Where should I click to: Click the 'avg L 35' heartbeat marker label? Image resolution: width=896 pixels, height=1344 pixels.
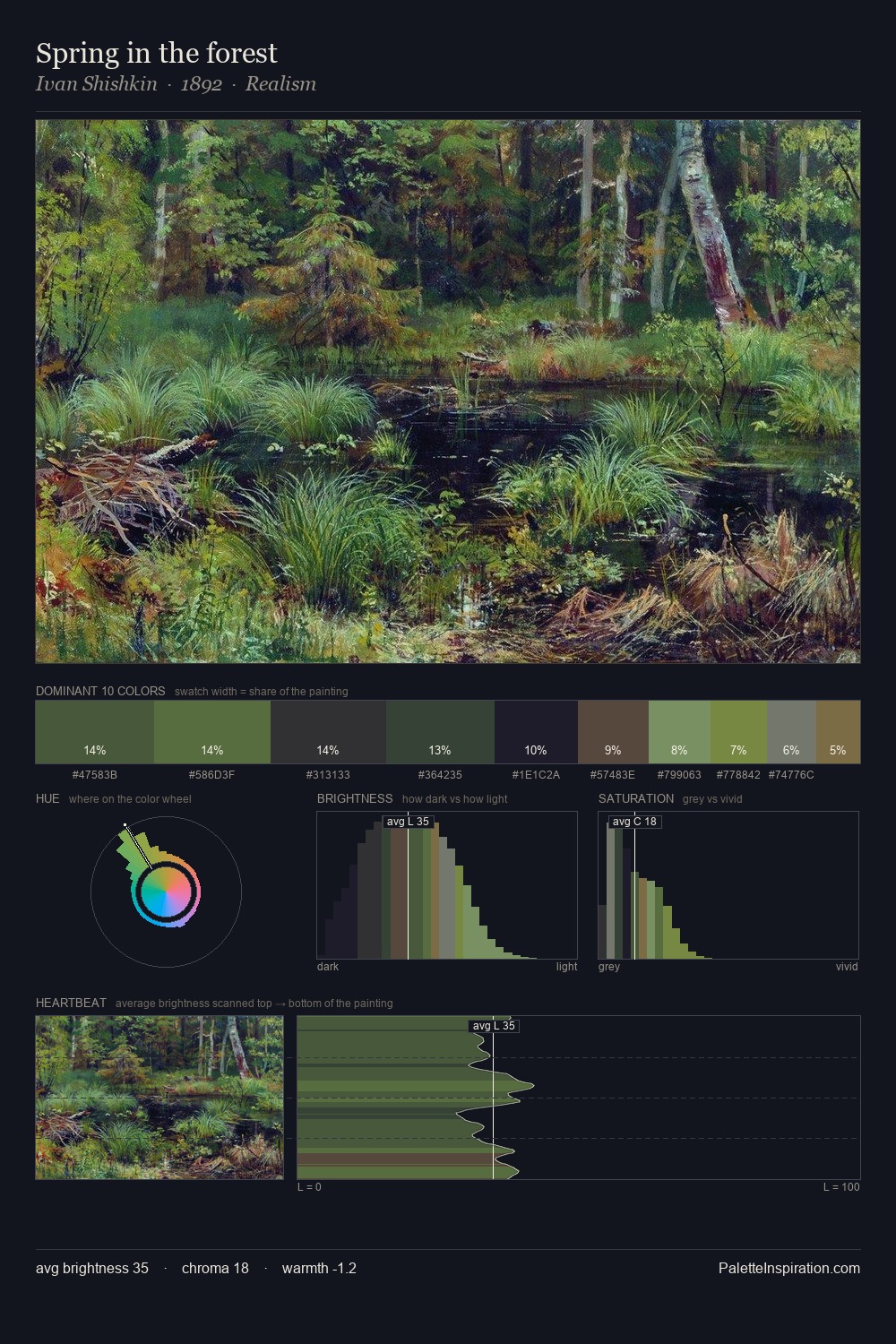494,1026
